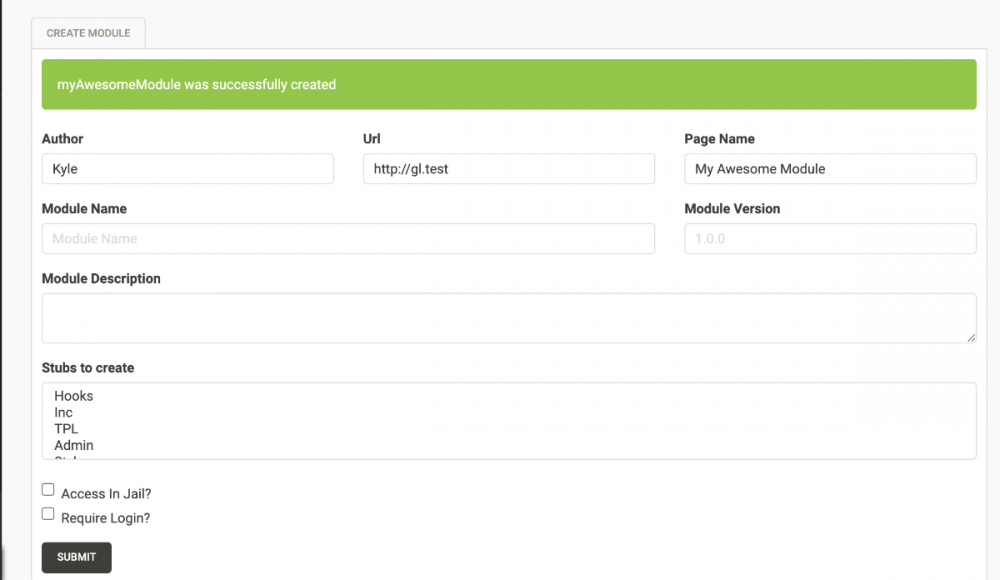Pick Admin in the stubs list

pyautogui.click(x=74, y=445)
